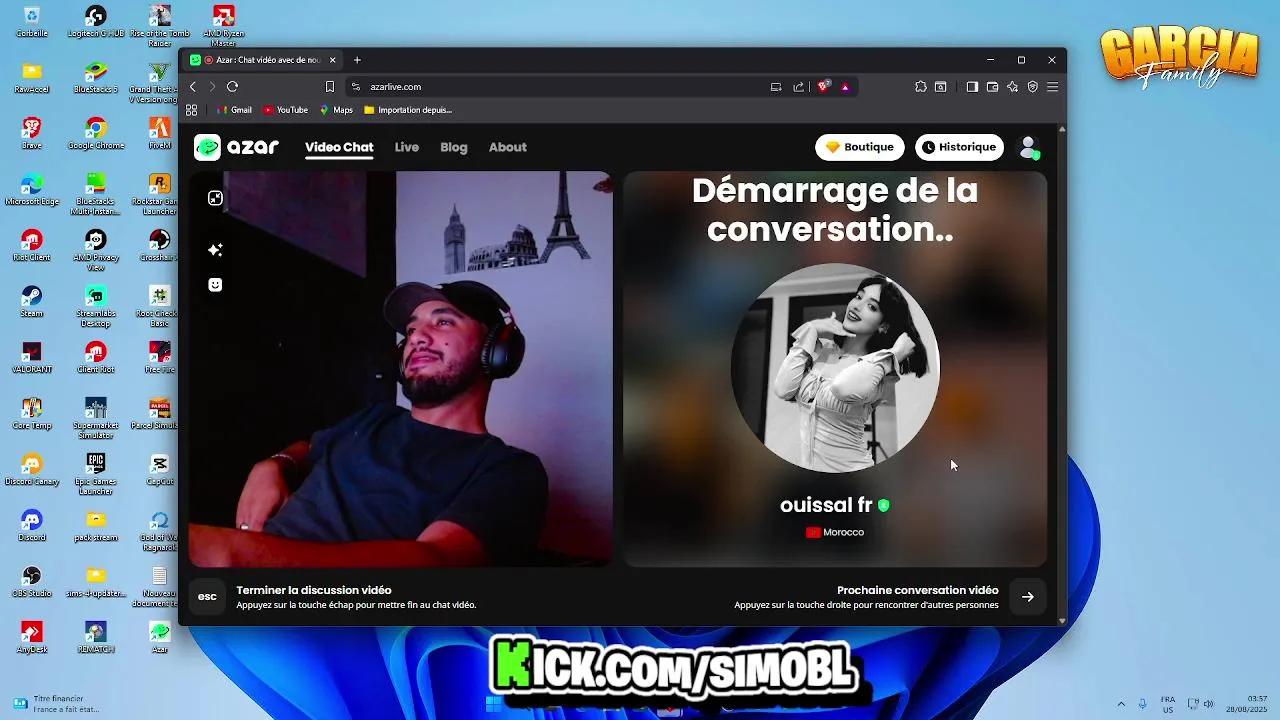
Task: Select the CapCut desktop icon
Action: 160,469
